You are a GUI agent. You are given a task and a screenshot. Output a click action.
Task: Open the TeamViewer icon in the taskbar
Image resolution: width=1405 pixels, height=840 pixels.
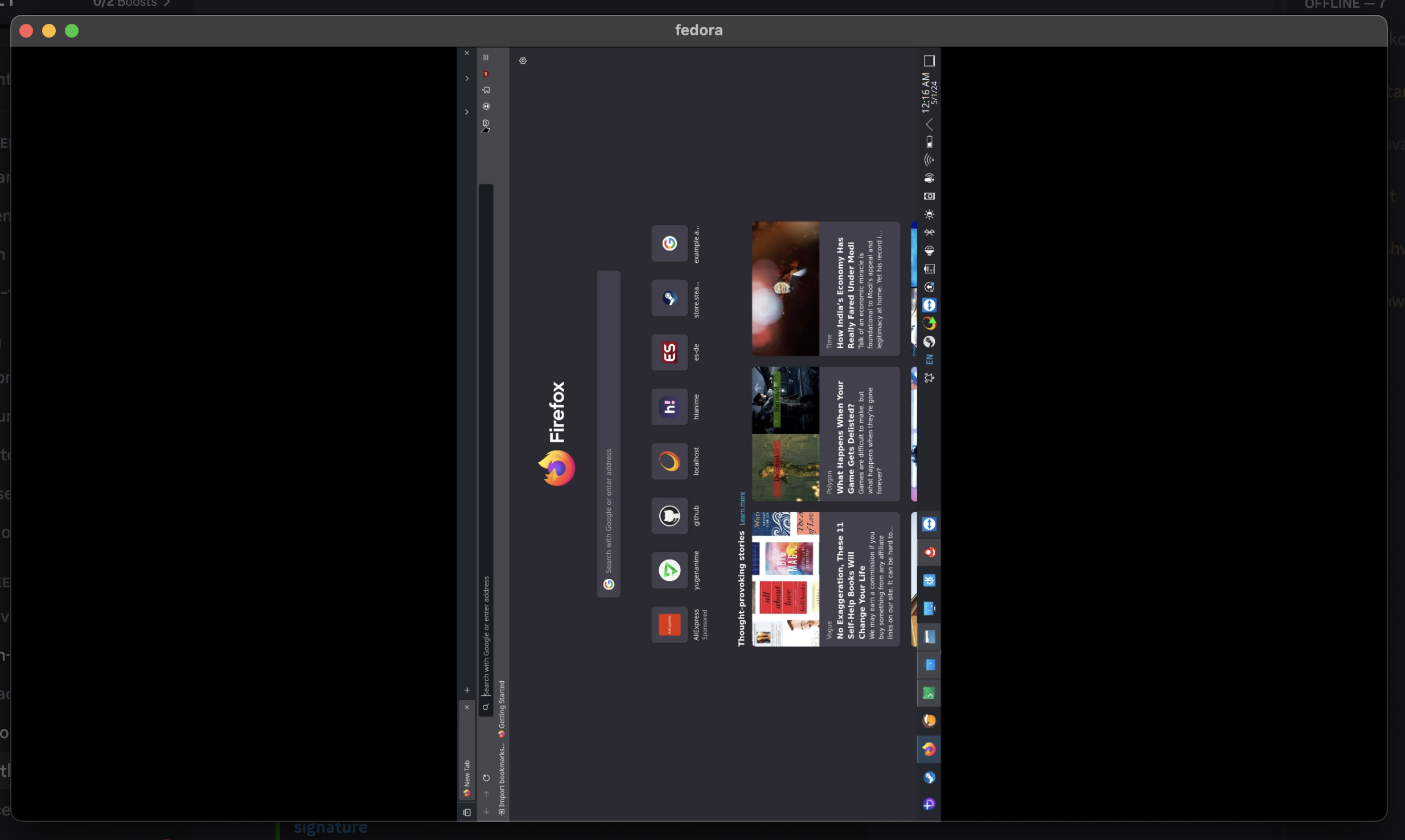coord(929,524)
